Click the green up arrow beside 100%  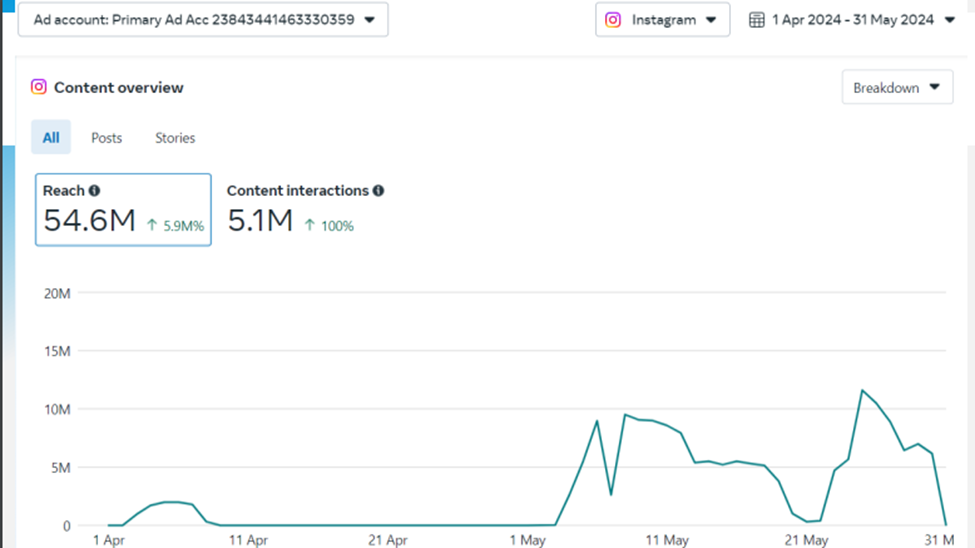[x=309, y=226]
